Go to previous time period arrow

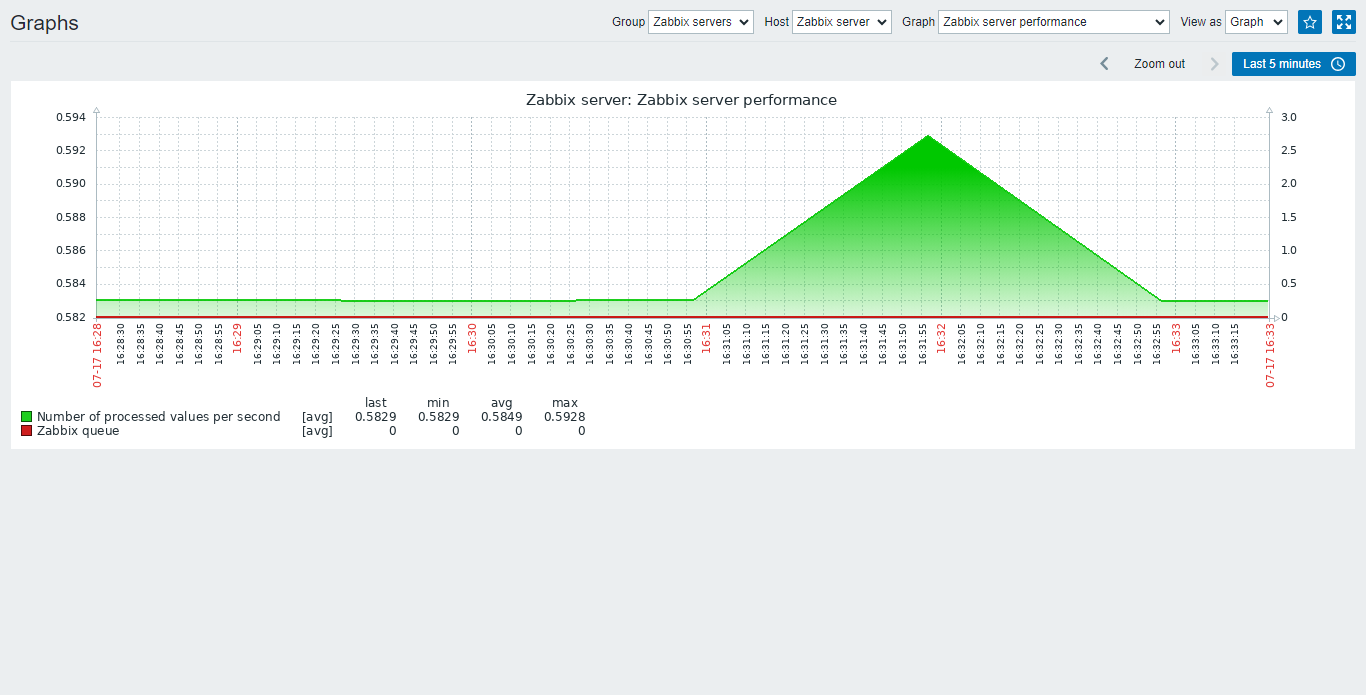(x=1104, y=64)
